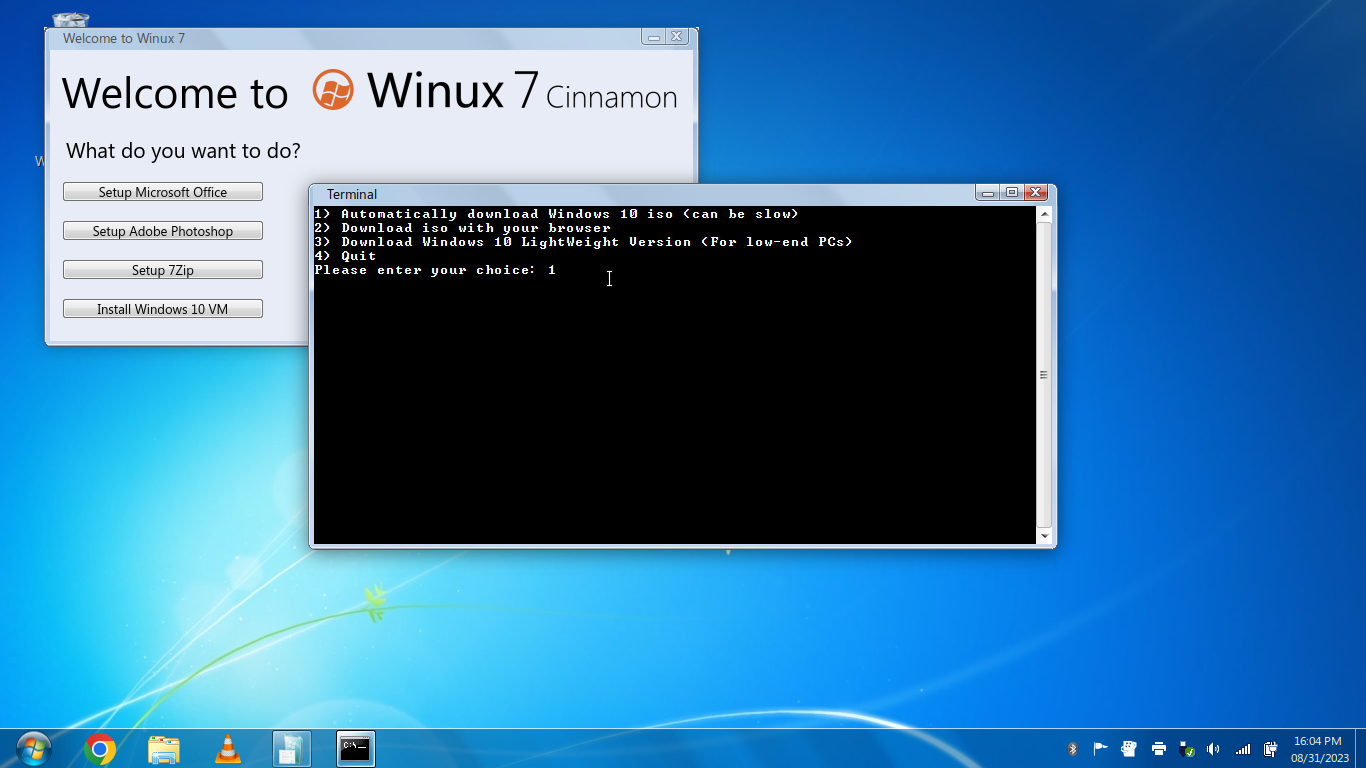Close the Terminal window
1366x768 pixels.
click(1035, 193)
